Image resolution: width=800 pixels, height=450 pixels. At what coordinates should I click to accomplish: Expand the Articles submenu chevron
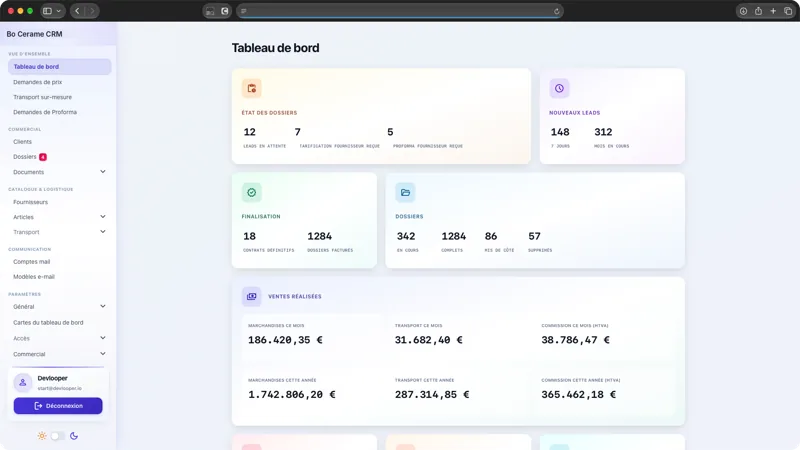point(103,217)
